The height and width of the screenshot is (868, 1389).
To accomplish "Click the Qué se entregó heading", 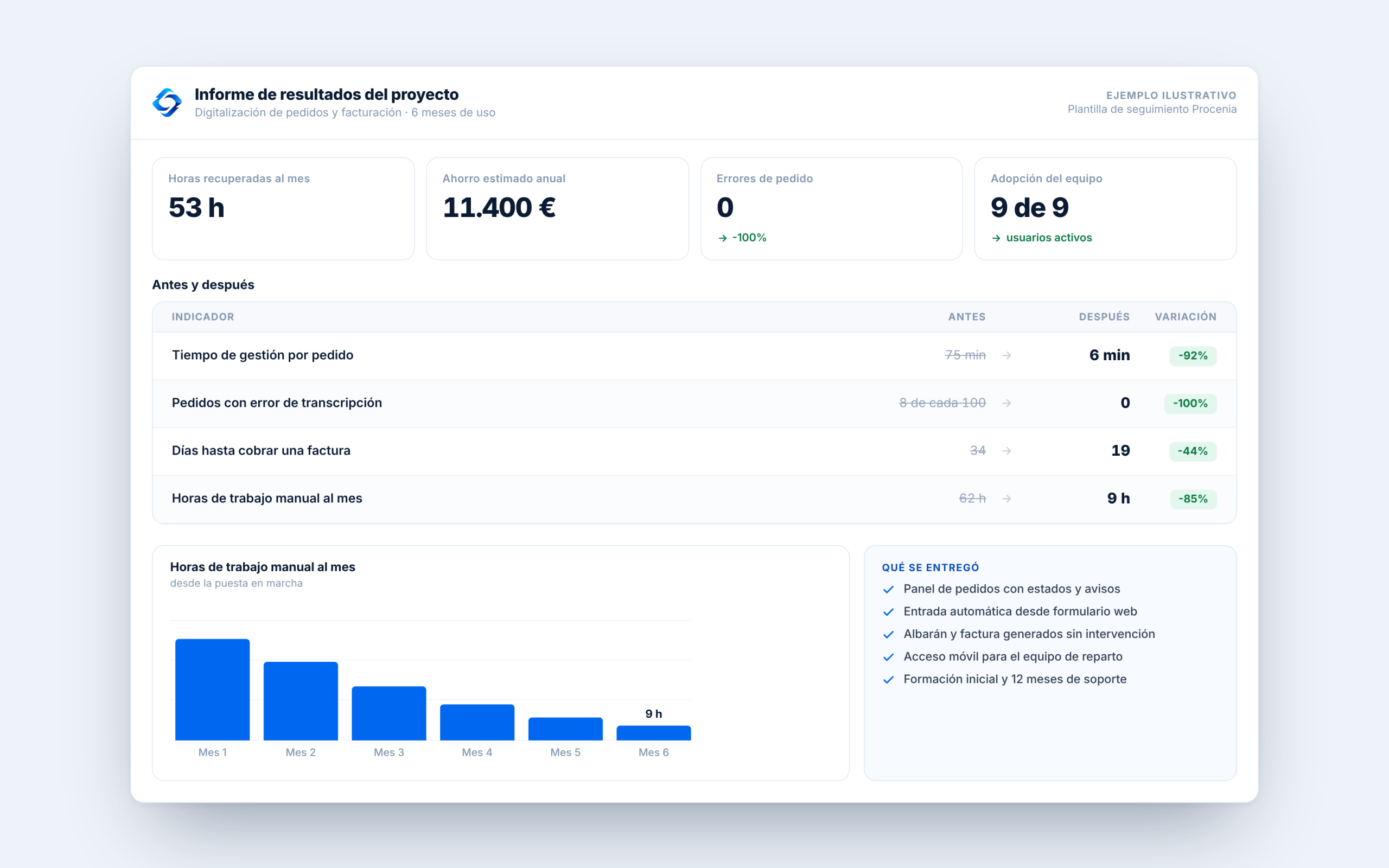I will click(931, 568).
